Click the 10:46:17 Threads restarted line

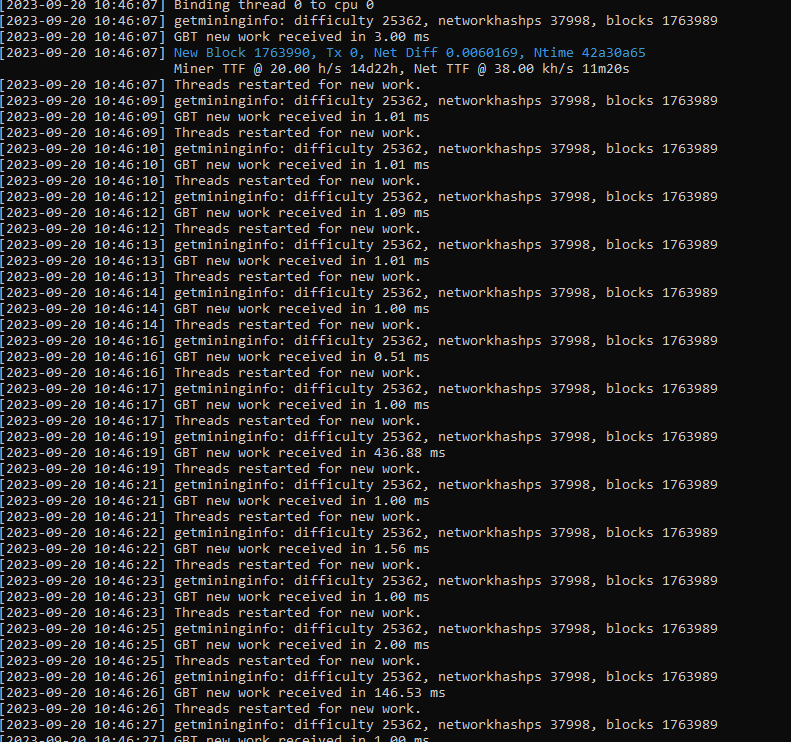[210, 421]
